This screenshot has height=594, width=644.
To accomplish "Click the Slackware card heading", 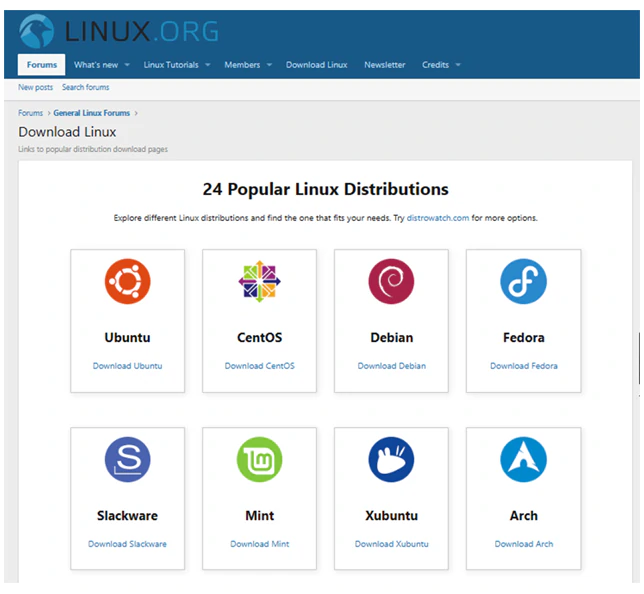I will [127, 516].
